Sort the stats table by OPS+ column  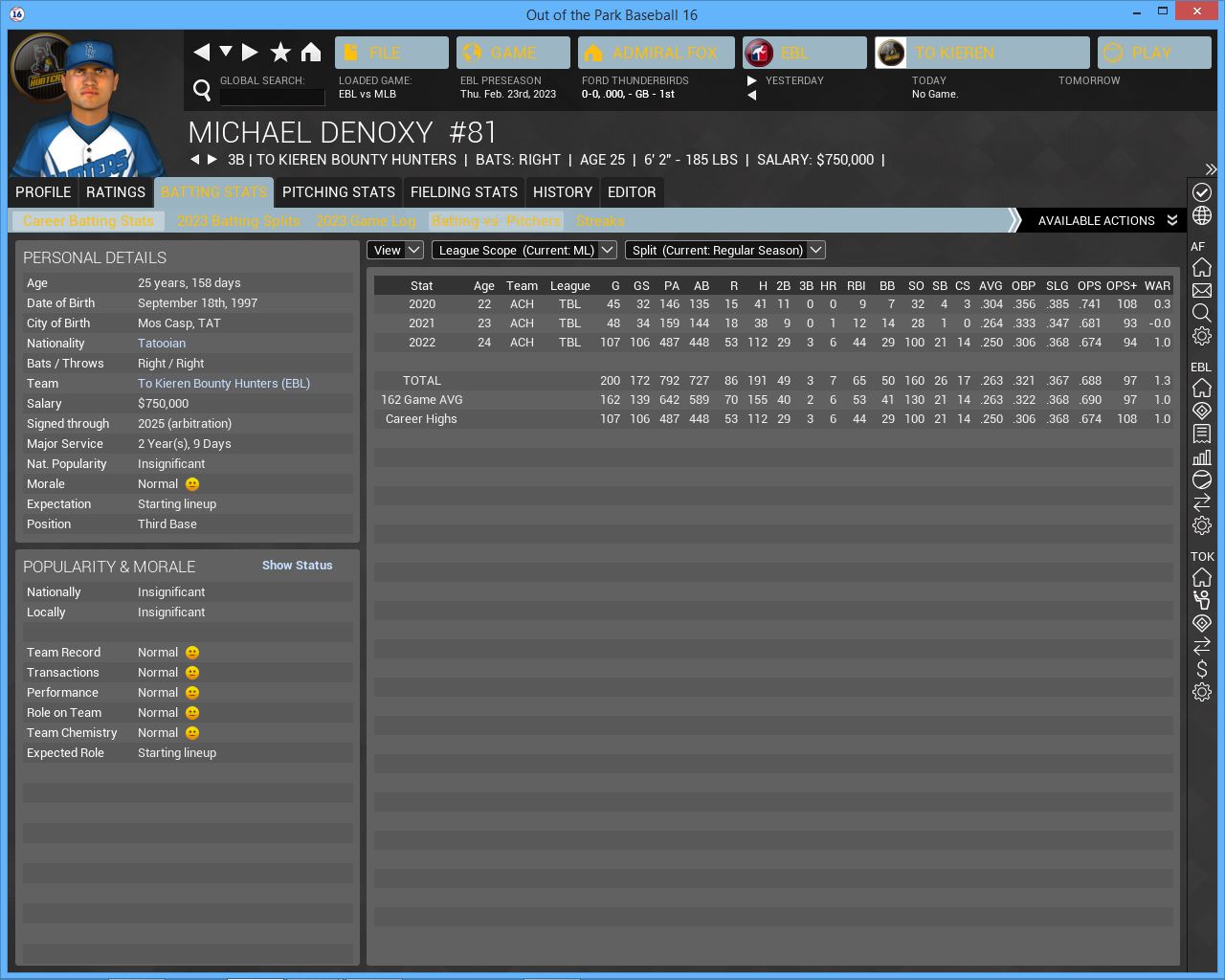[x=1122, y=285]
